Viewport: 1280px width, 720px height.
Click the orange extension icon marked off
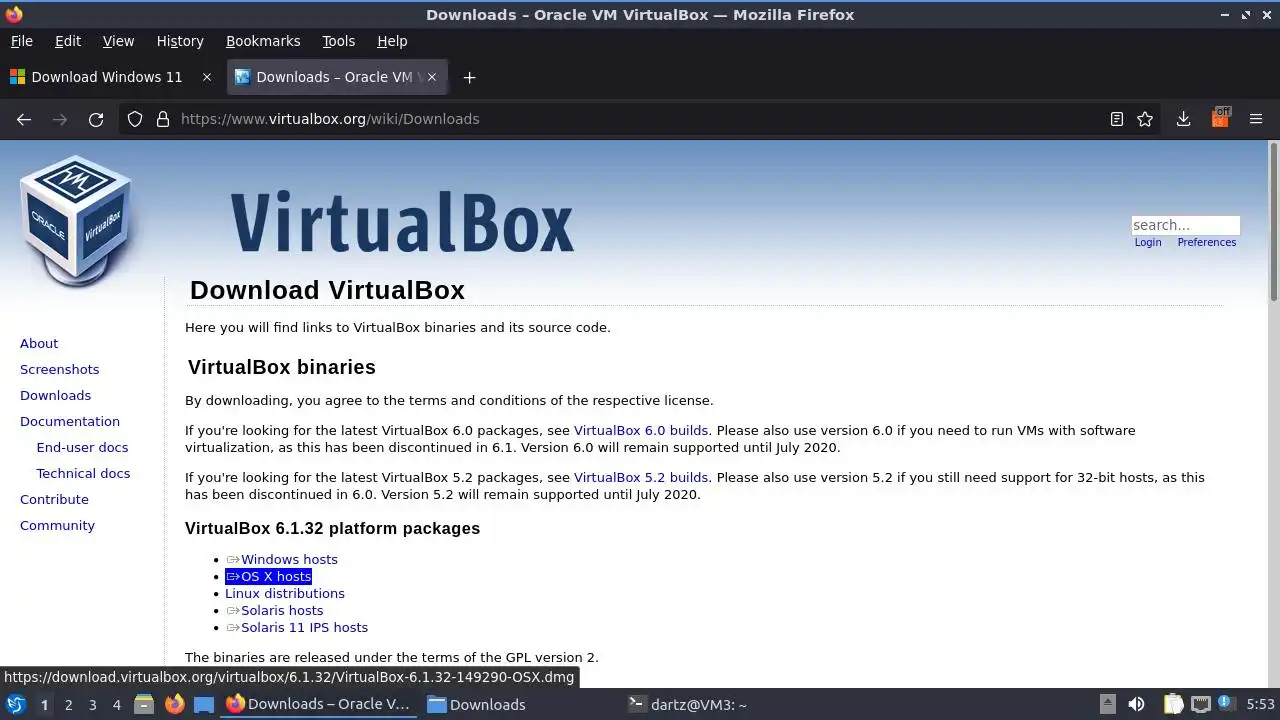tap(1220, 118)
